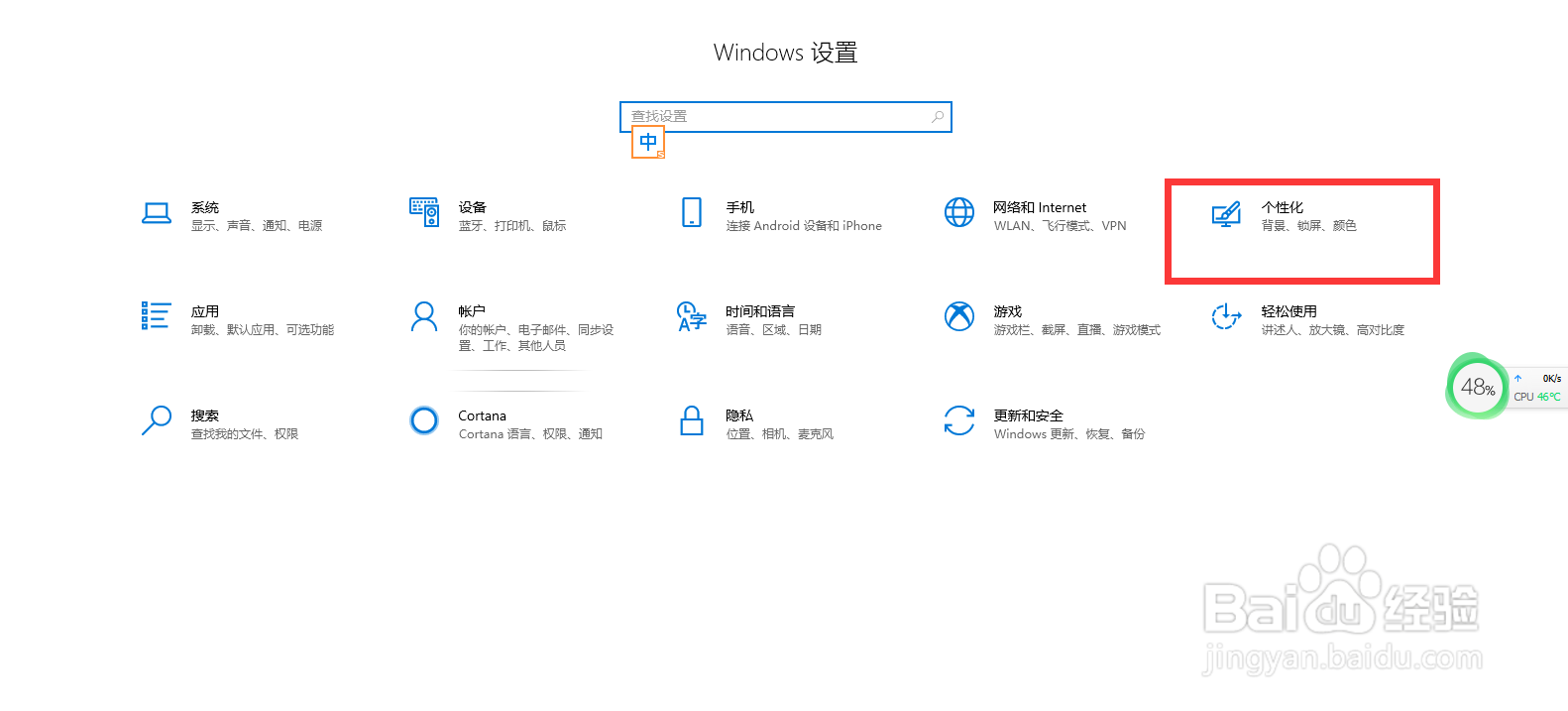This screenshot has height=711, width=1568.
Task: Click the text 位置、相机、麦克风
Action: [x=780, y=434]
